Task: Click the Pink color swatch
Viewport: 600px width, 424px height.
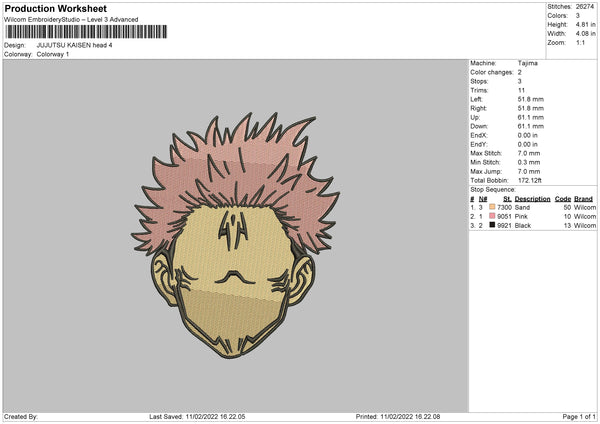Action: pyautogui.click(x=492, y=216)
